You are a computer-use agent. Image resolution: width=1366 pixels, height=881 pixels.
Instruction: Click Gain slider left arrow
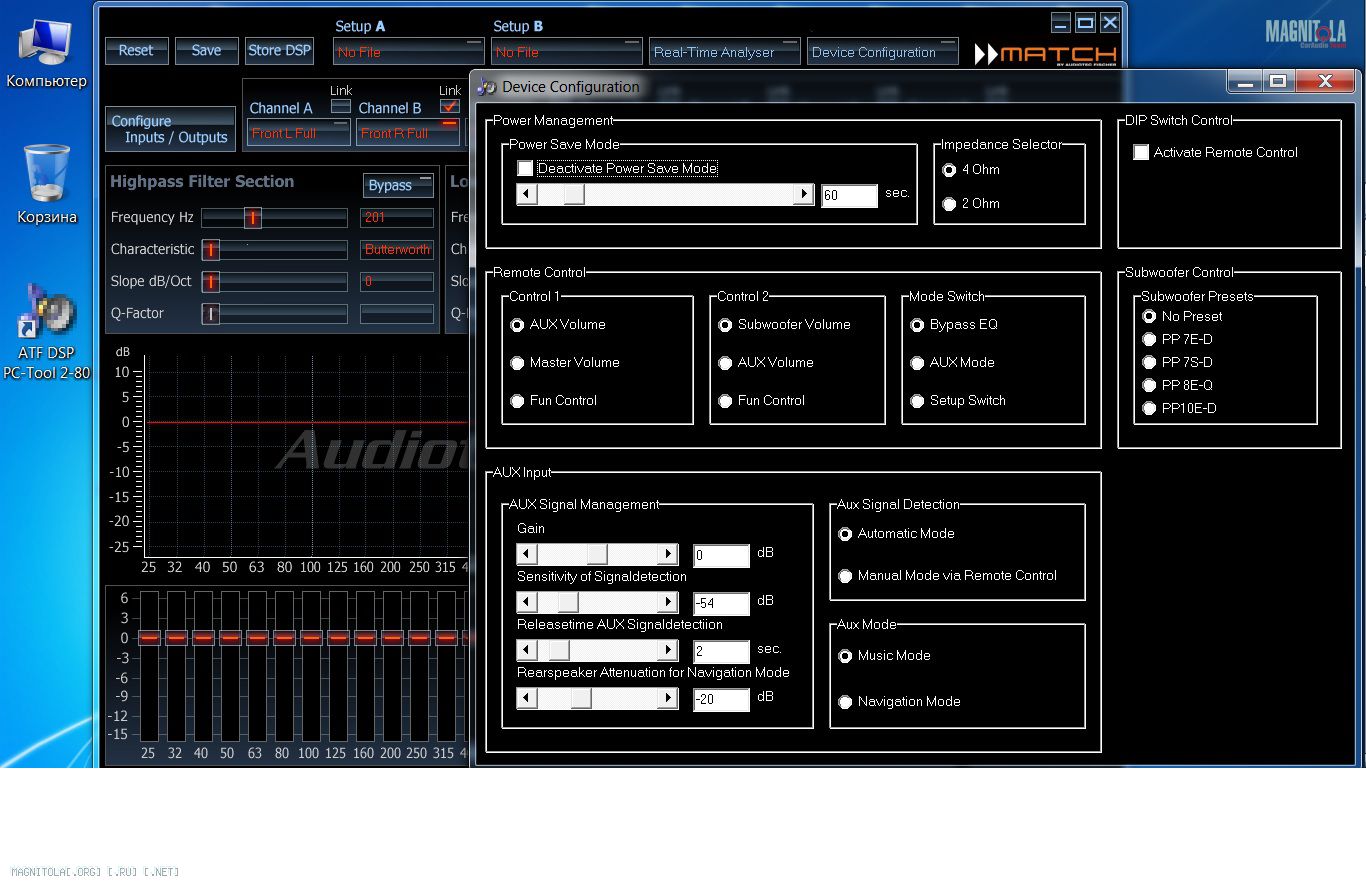527,554
